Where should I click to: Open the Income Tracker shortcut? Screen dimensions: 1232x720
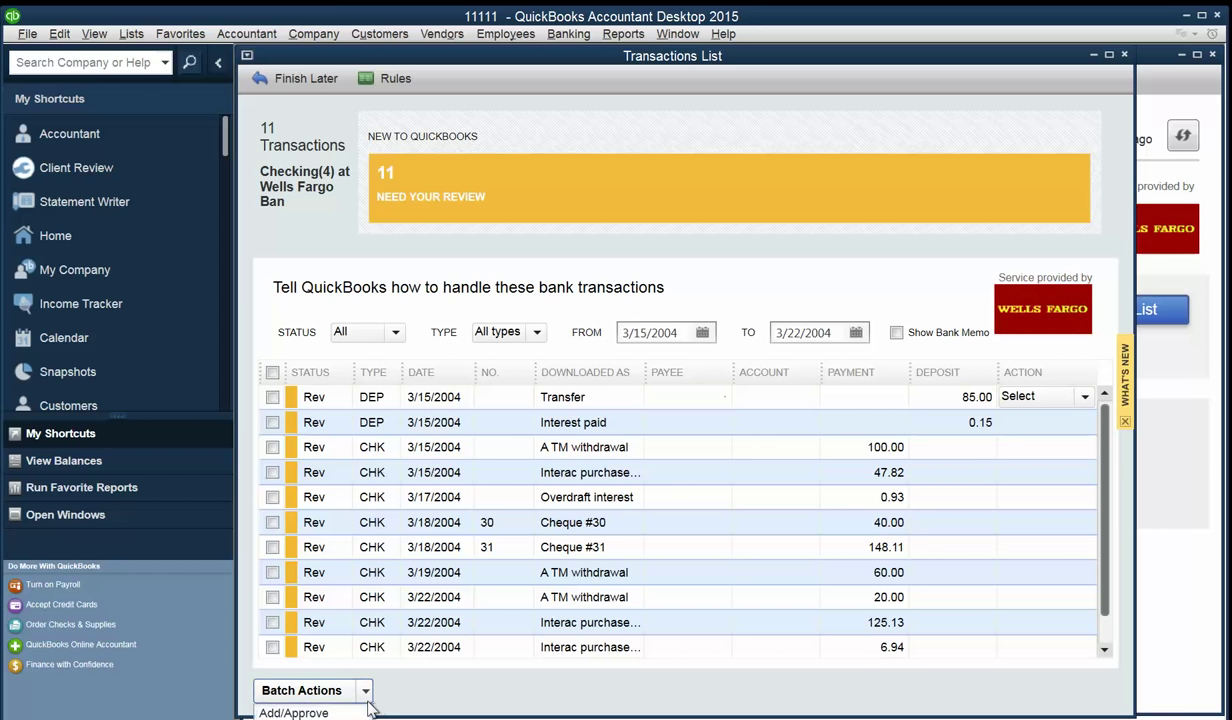pos(80,304)
